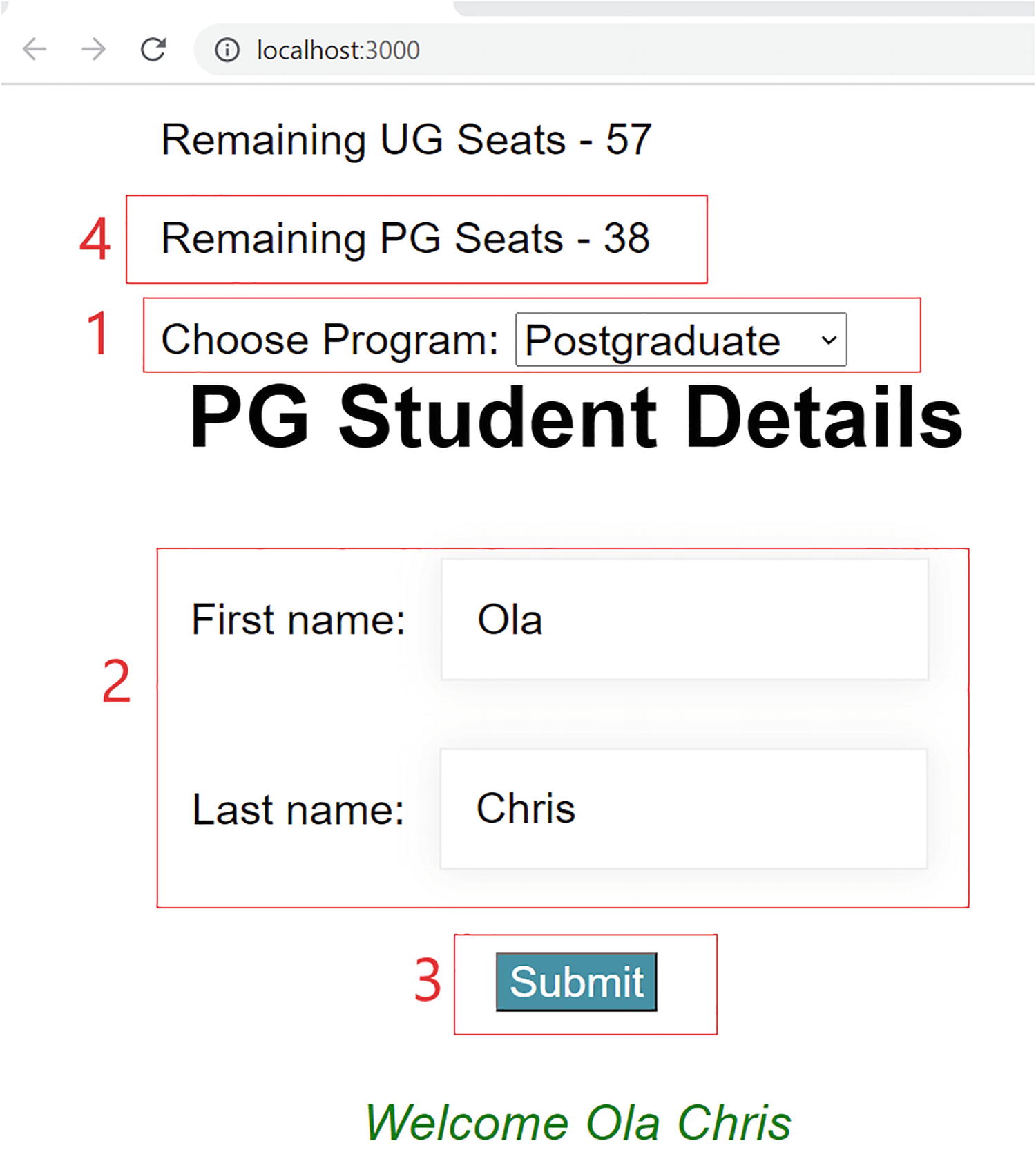1036x1150 pixels.
Task: Open the site information icon
Action: click(227, 50)
